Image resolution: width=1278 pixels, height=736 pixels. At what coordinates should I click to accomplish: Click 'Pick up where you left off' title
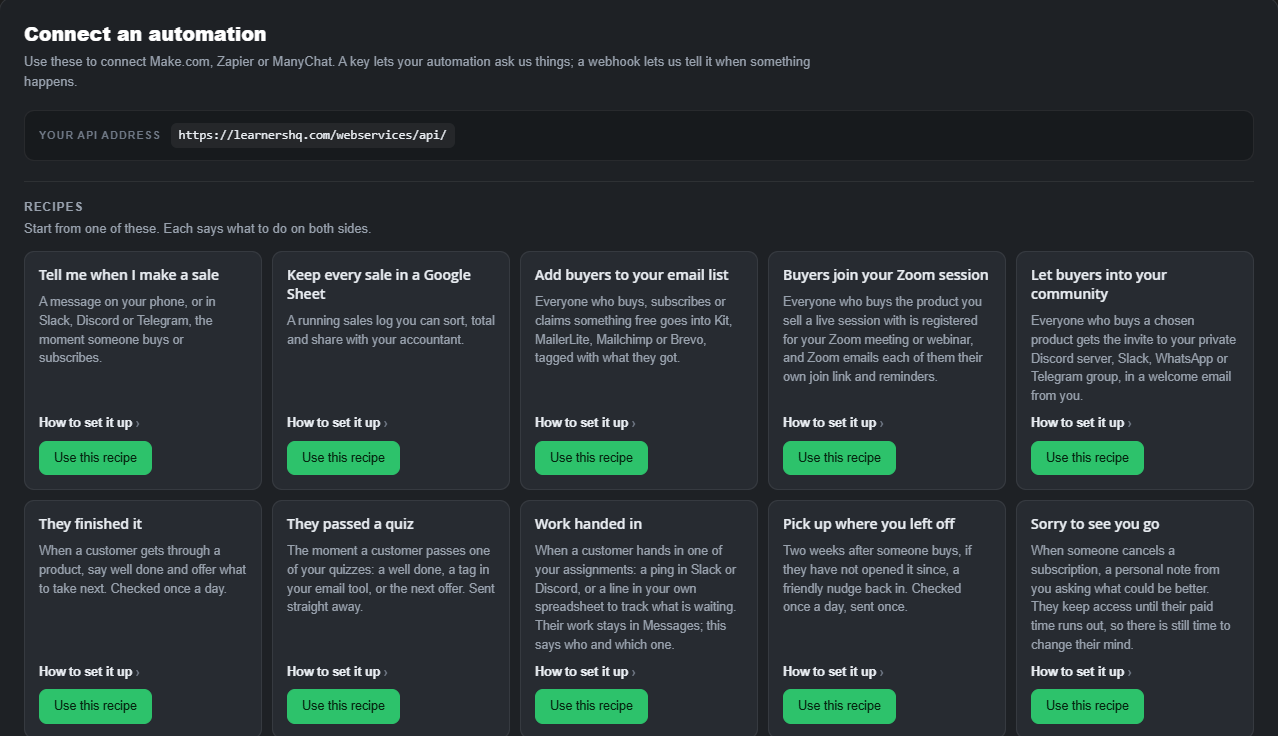(869, 524)
